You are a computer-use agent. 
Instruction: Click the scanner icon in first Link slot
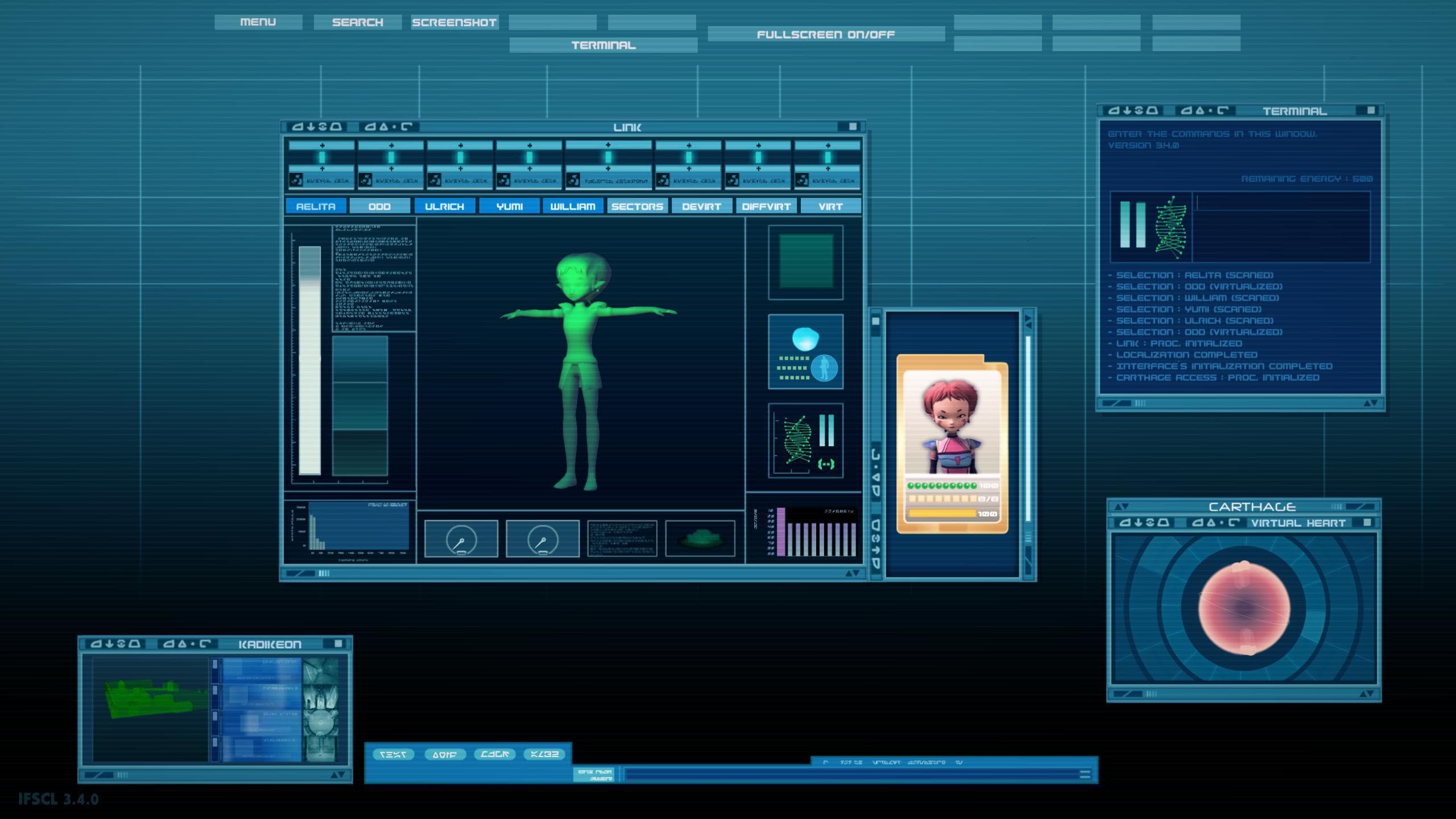point(296,180)
